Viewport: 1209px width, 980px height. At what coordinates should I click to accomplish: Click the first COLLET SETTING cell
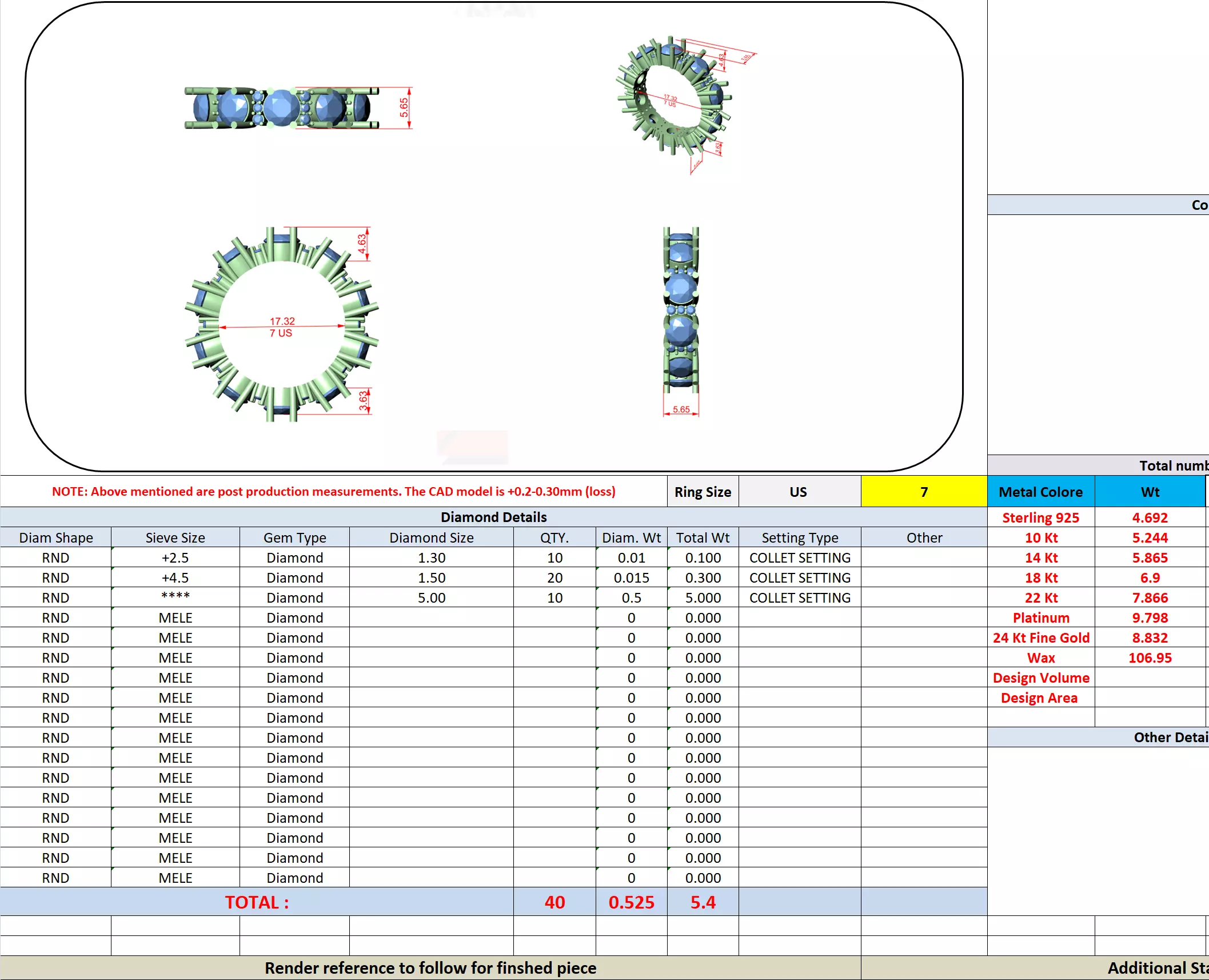[x=799, y=557]
